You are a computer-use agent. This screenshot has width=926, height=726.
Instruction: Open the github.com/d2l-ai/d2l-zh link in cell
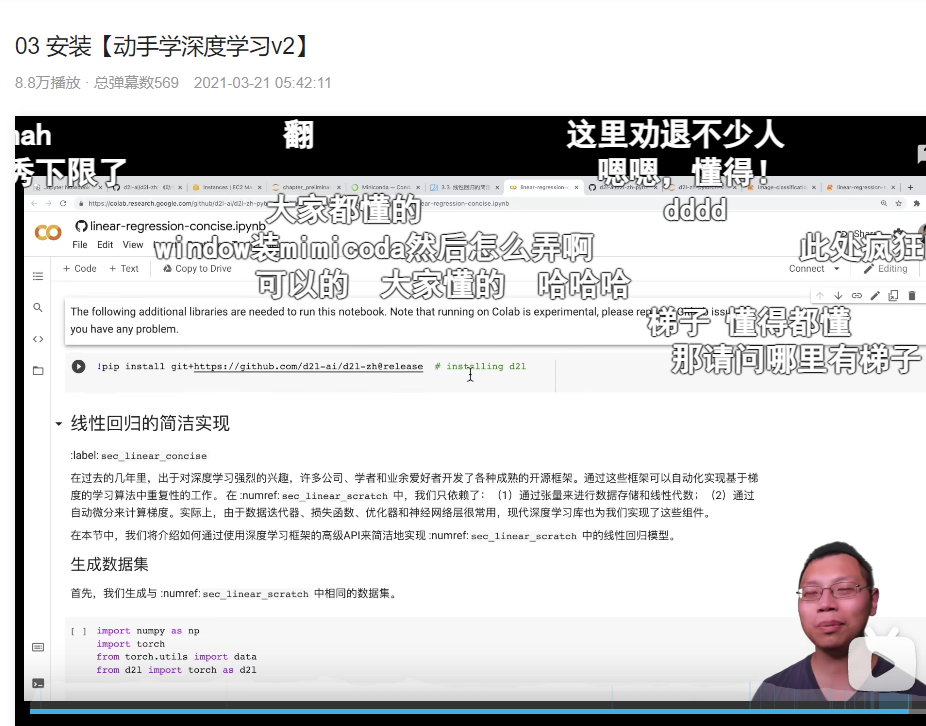tap(308, 366)
